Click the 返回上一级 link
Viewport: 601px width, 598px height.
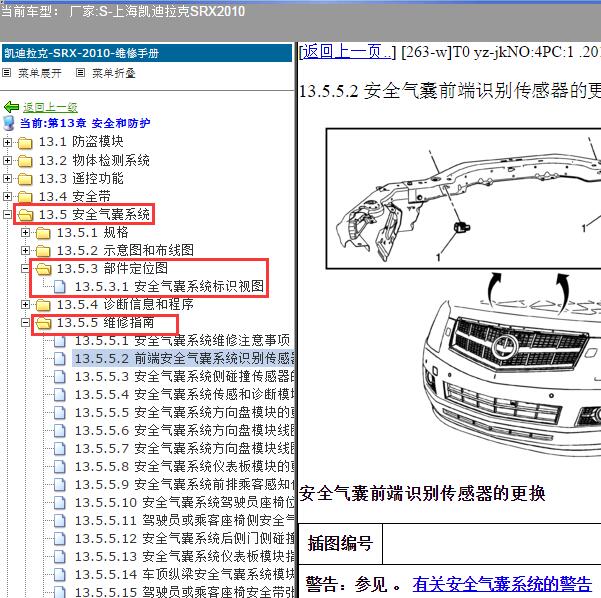pyautogui.click(x=50, y=107)
